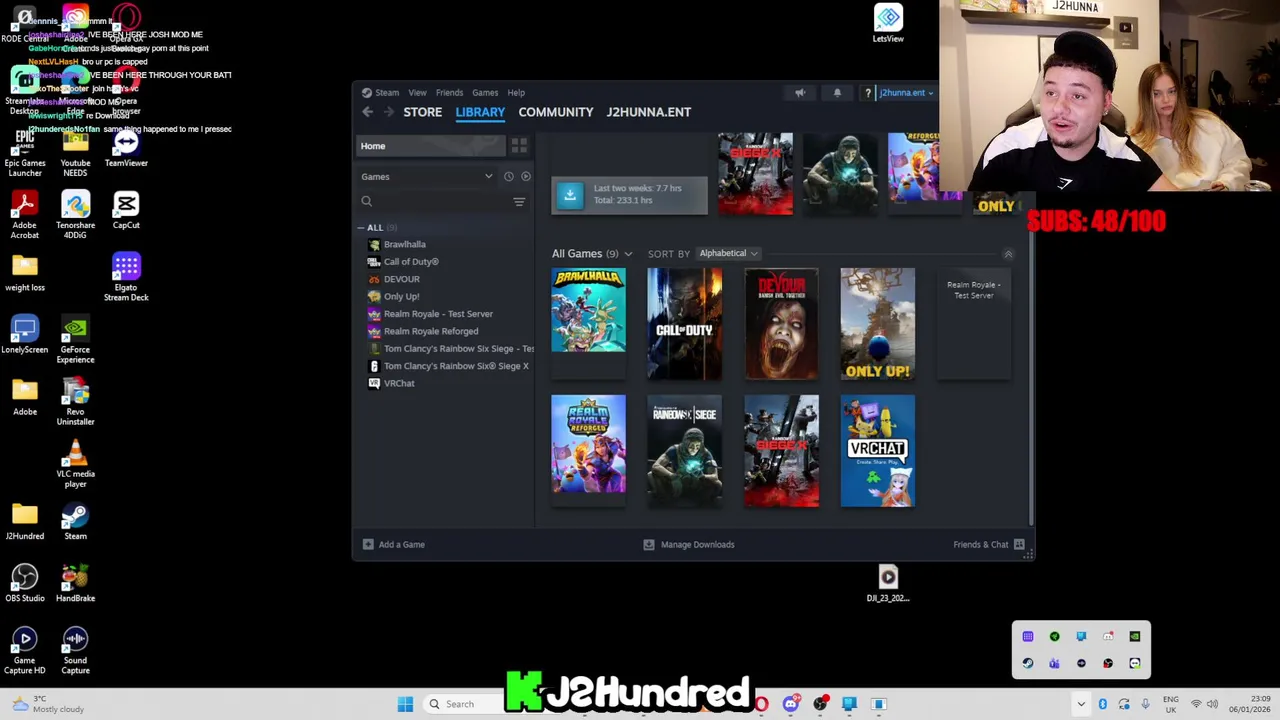The image size is (1280, 720).
Task: Sort library by recent activity clock icon
Action: (x=508, y=177)
